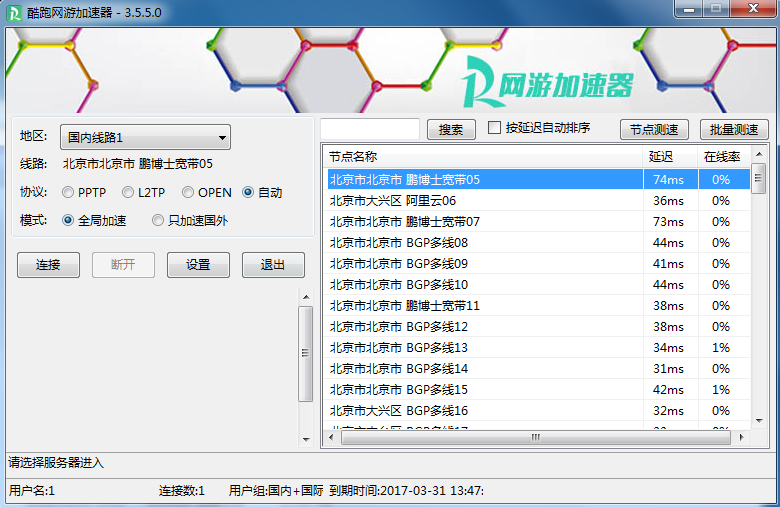Select node 北京市北京市 BGP多线08
The width and height of the screenshot is (780, 507).
[538, 242]
